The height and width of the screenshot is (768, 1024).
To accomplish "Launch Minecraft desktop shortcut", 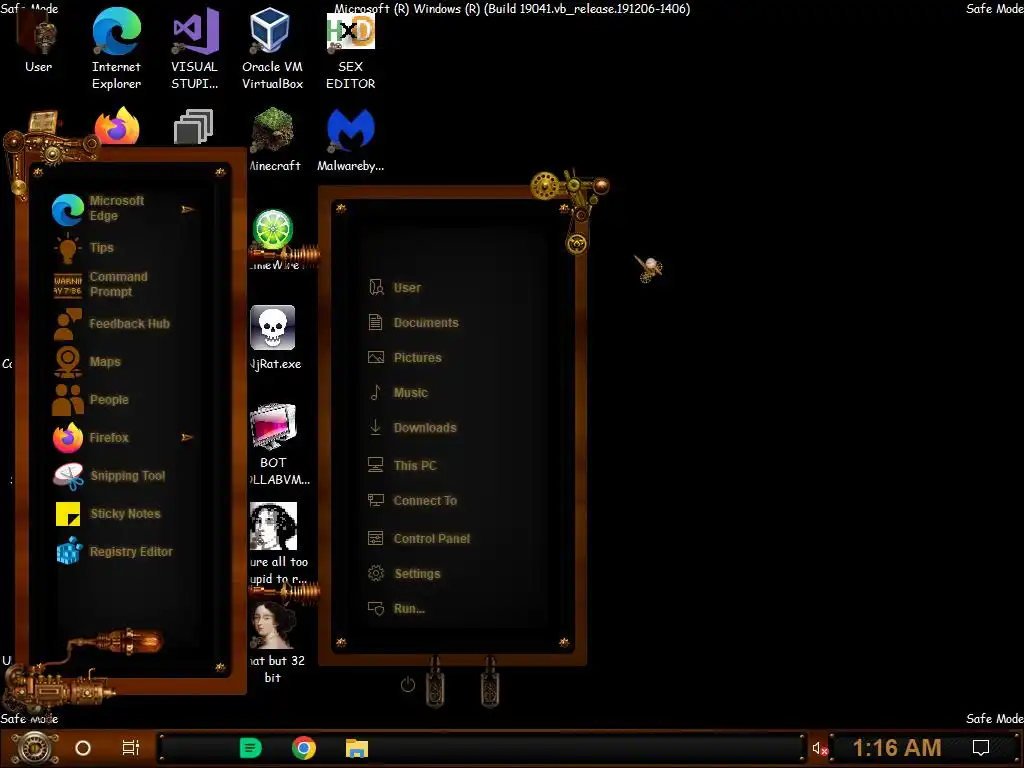I will 274,140.
